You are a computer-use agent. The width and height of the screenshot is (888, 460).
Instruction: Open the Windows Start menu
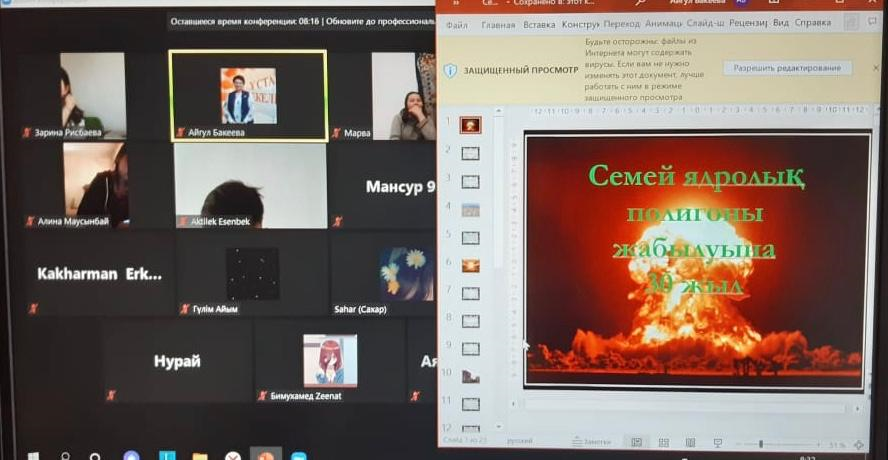(32, 455)
